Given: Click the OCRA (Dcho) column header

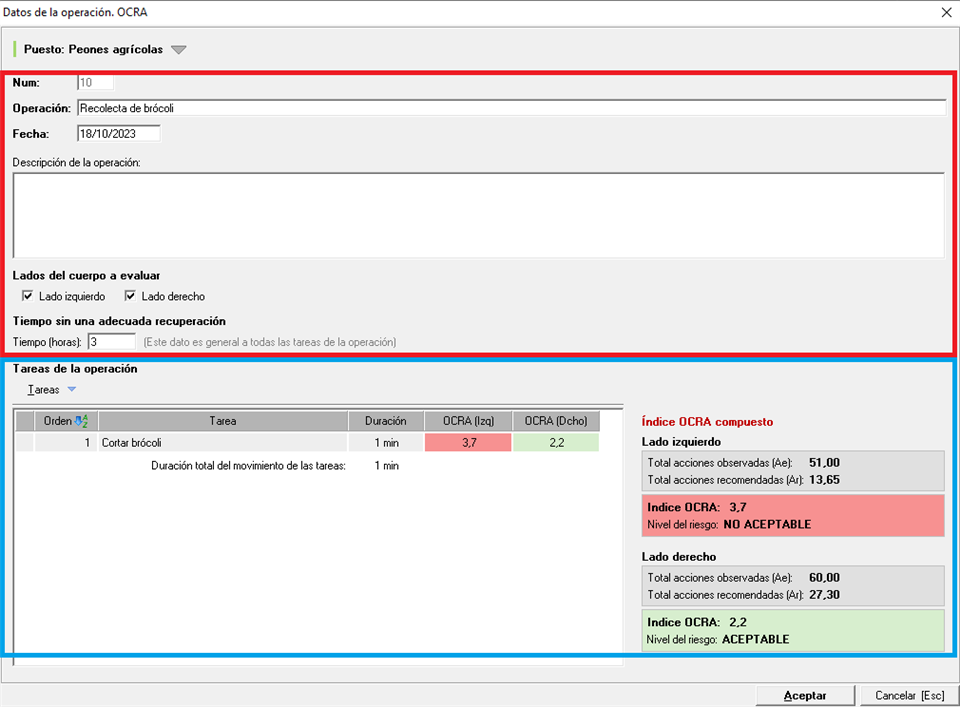Looking at the screenshot, I should [x=556, y=421].
